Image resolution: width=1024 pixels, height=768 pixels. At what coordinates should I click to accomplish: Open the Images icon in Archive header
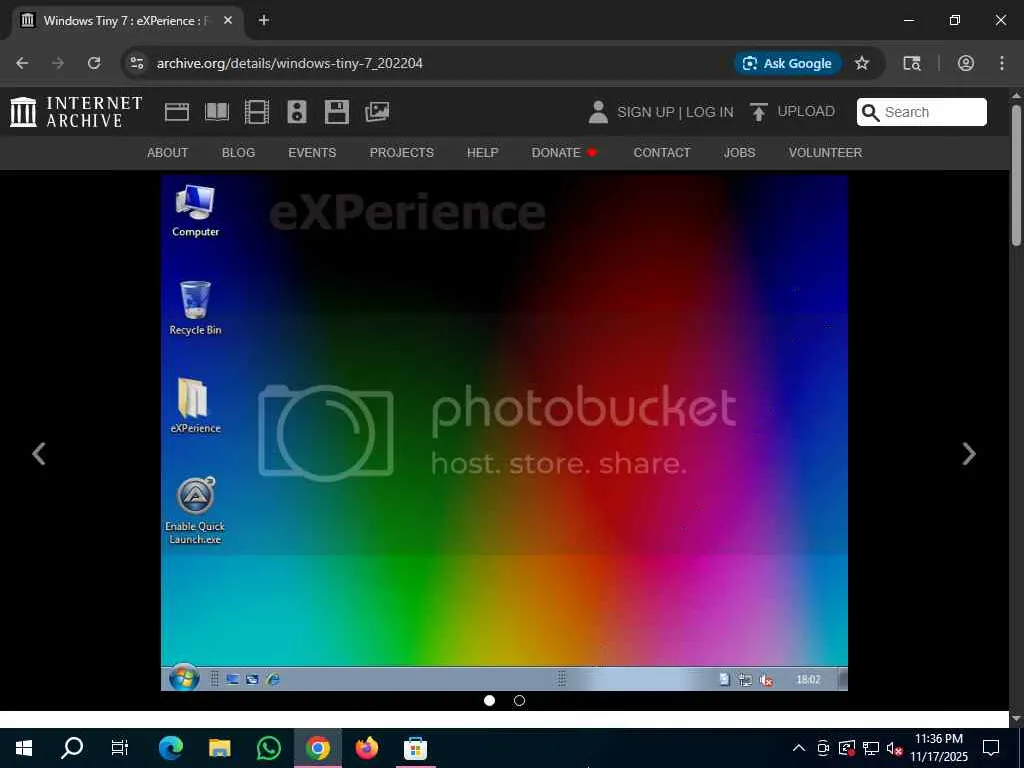tap(377, 112)
